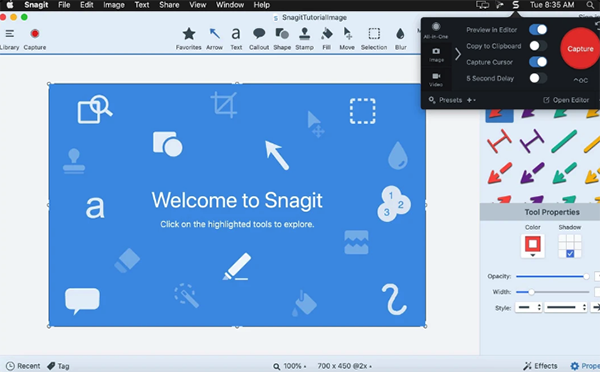Click the Tag button
600x372 pixels.
(58, 366)
